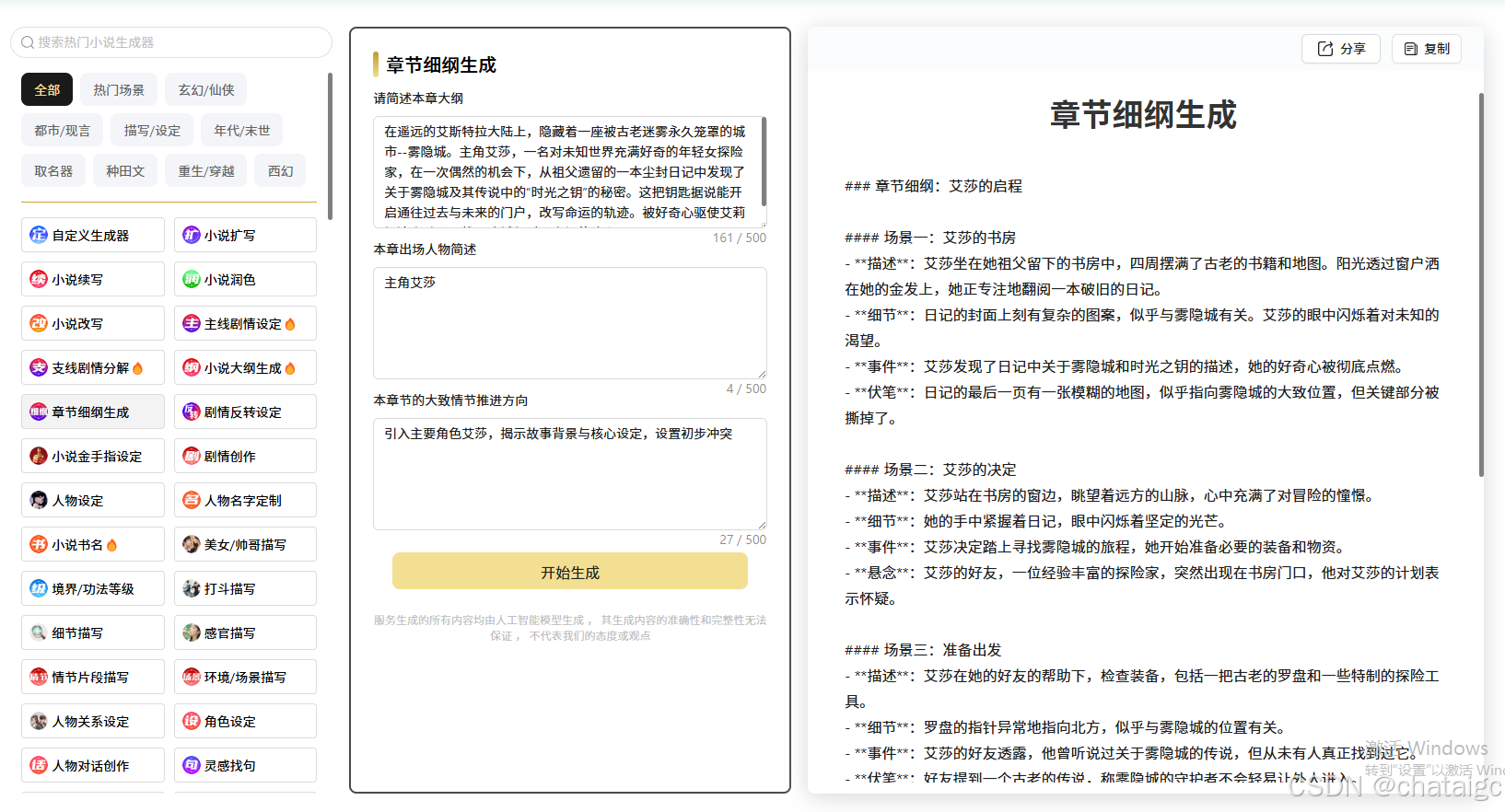1505x812 pixels.
Task: Select the 都市/现言 category tab
Action: [63, 130]
